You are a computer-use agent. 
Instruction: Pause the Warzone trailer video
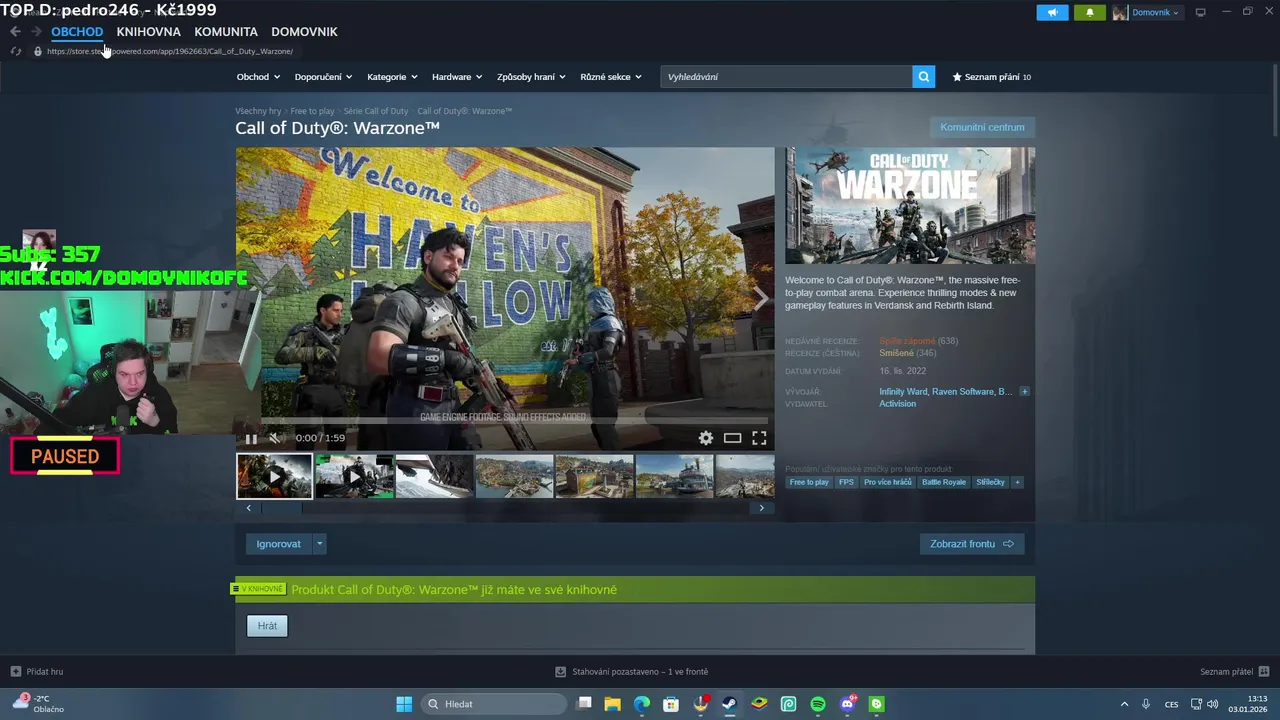(251, 438)
